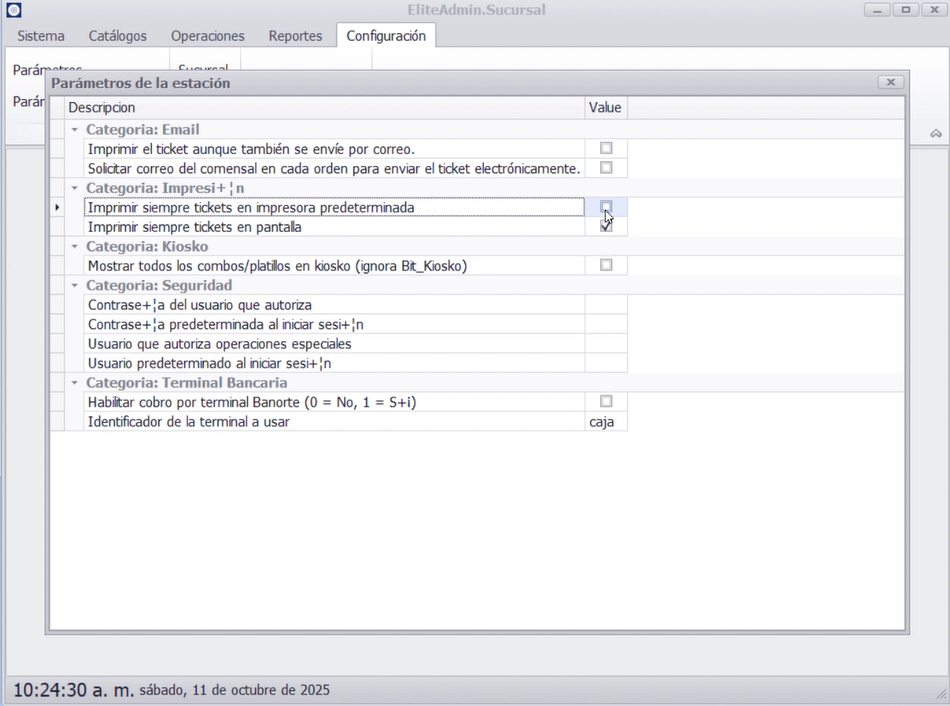
Task: Click value field for 'Contraseña del usuario que autoriza'
Action: point(605,305)
